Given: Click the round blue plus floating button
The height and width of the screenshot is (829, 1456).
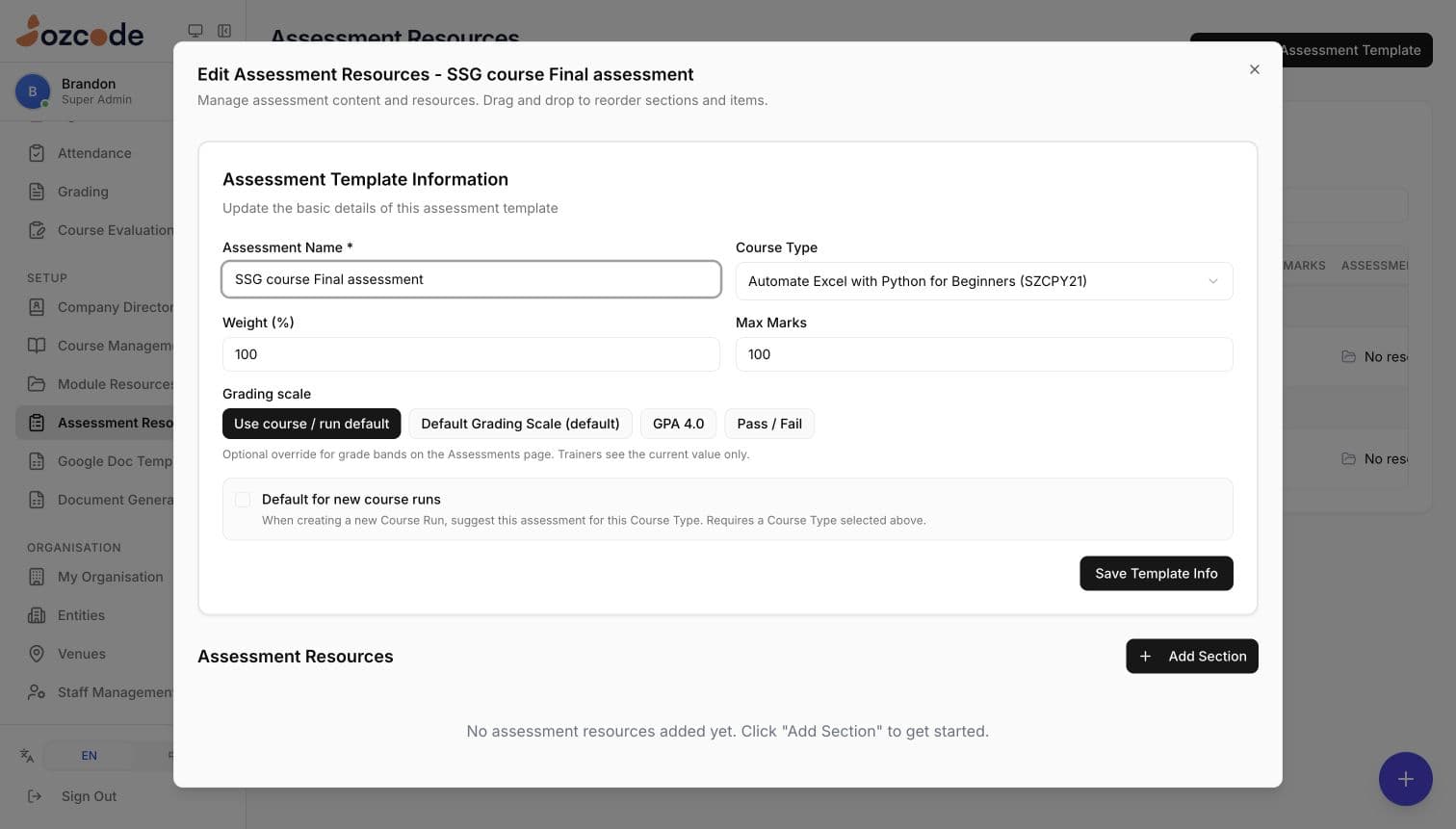Looking at the screenshot, I should 1405,779.
